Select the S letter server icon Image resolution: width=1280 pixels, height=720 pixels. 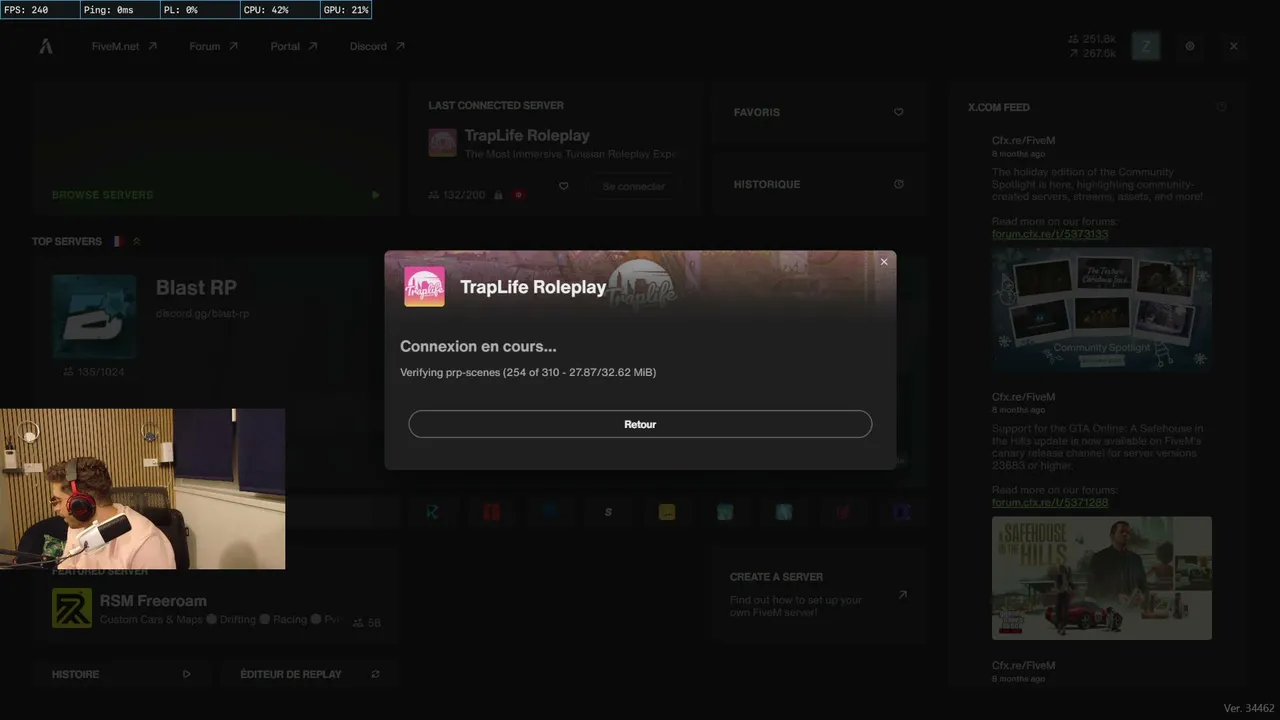click(608, 512)
